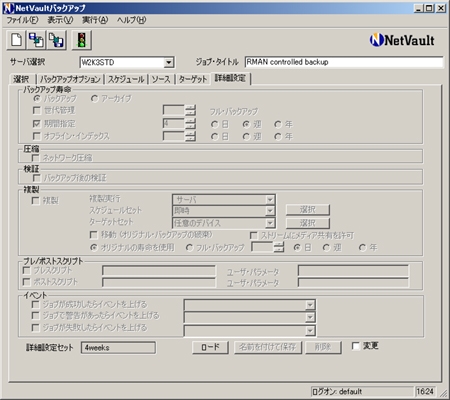Image resolution: width=450 pixels, height=400 pixels.
Task: Click the プレスクリプト text field
Action: [159, 271]
